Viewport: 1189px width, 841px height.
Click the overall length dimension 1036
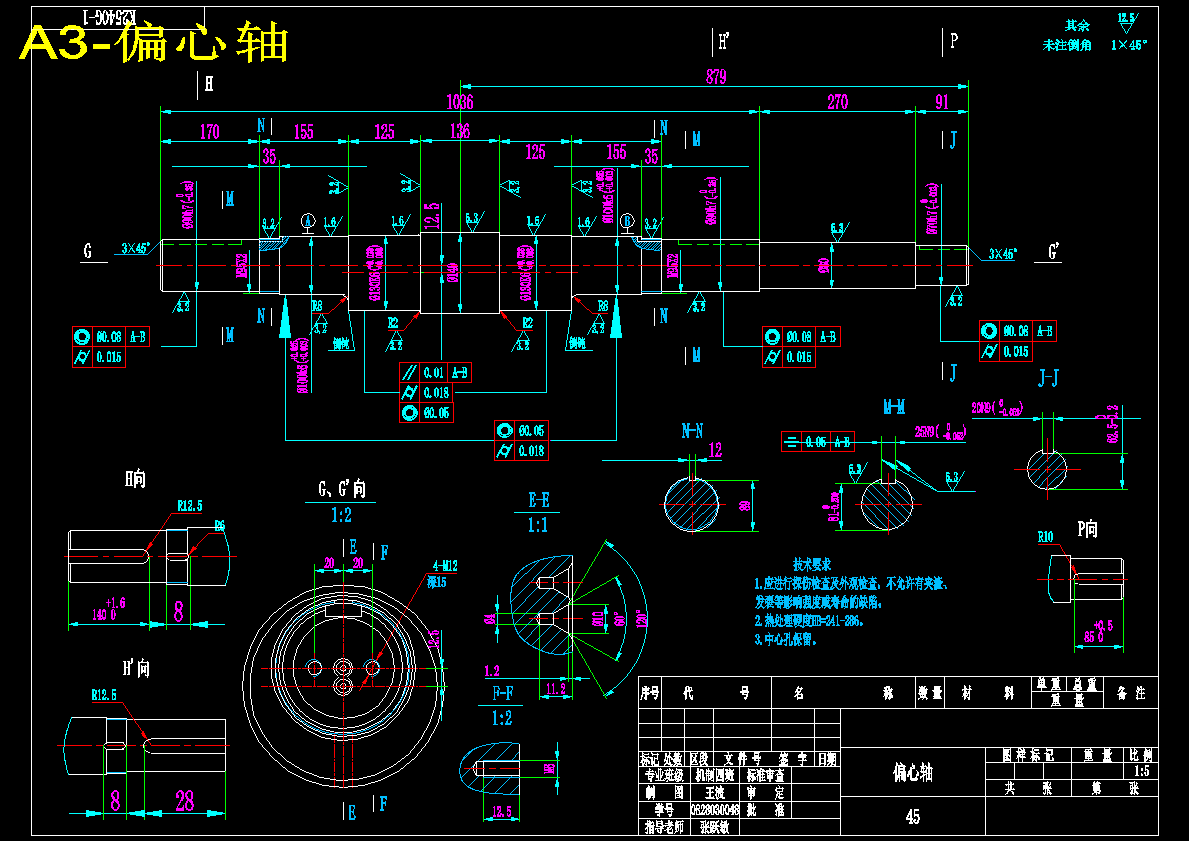pos(460,102)
